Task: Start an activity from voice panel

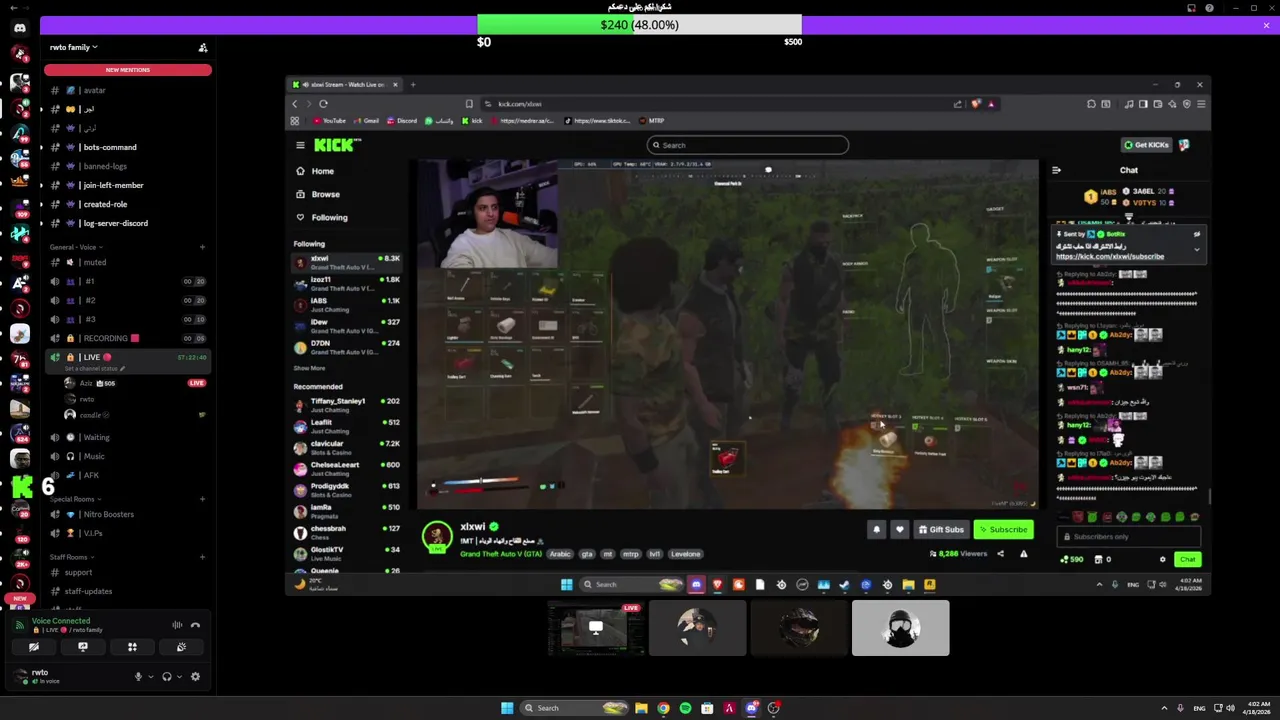Action: point(132,647)
